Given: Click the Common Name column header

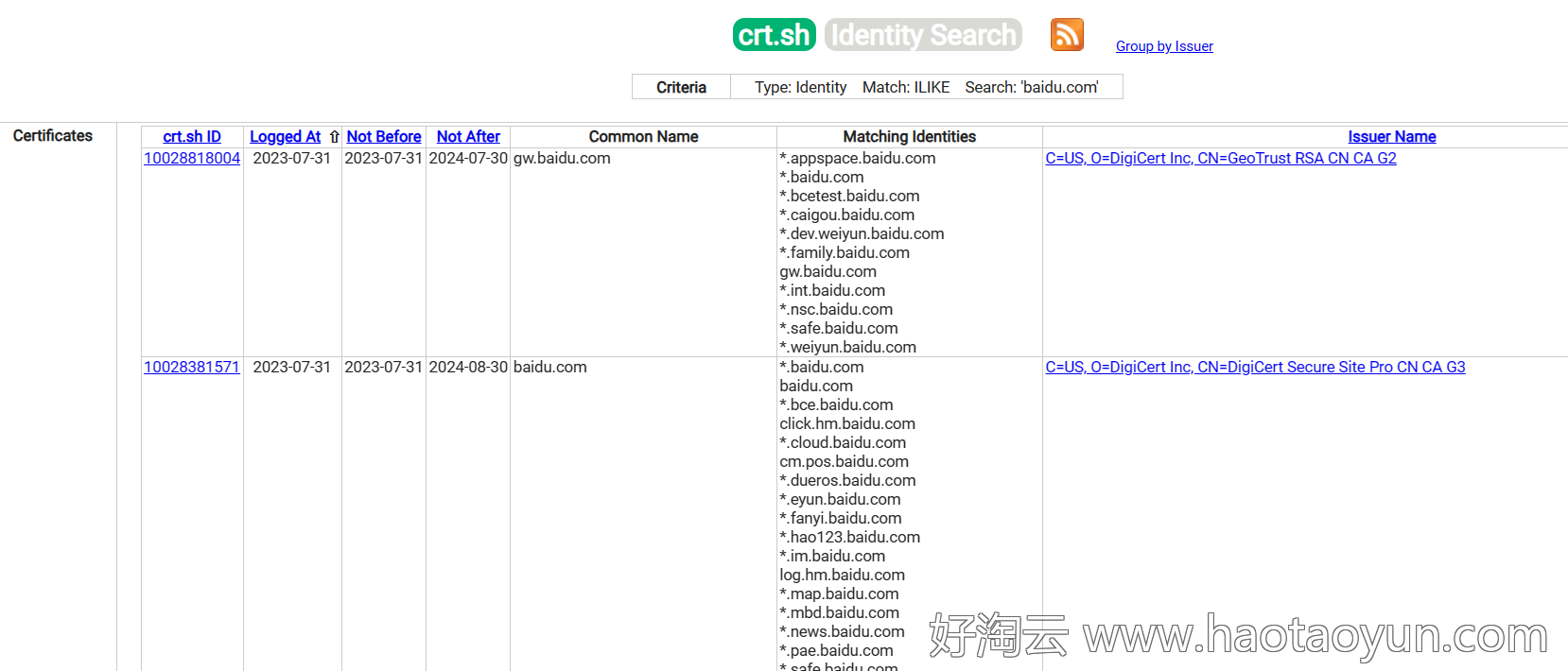Looking at the screenshot, I should [643, 137].
